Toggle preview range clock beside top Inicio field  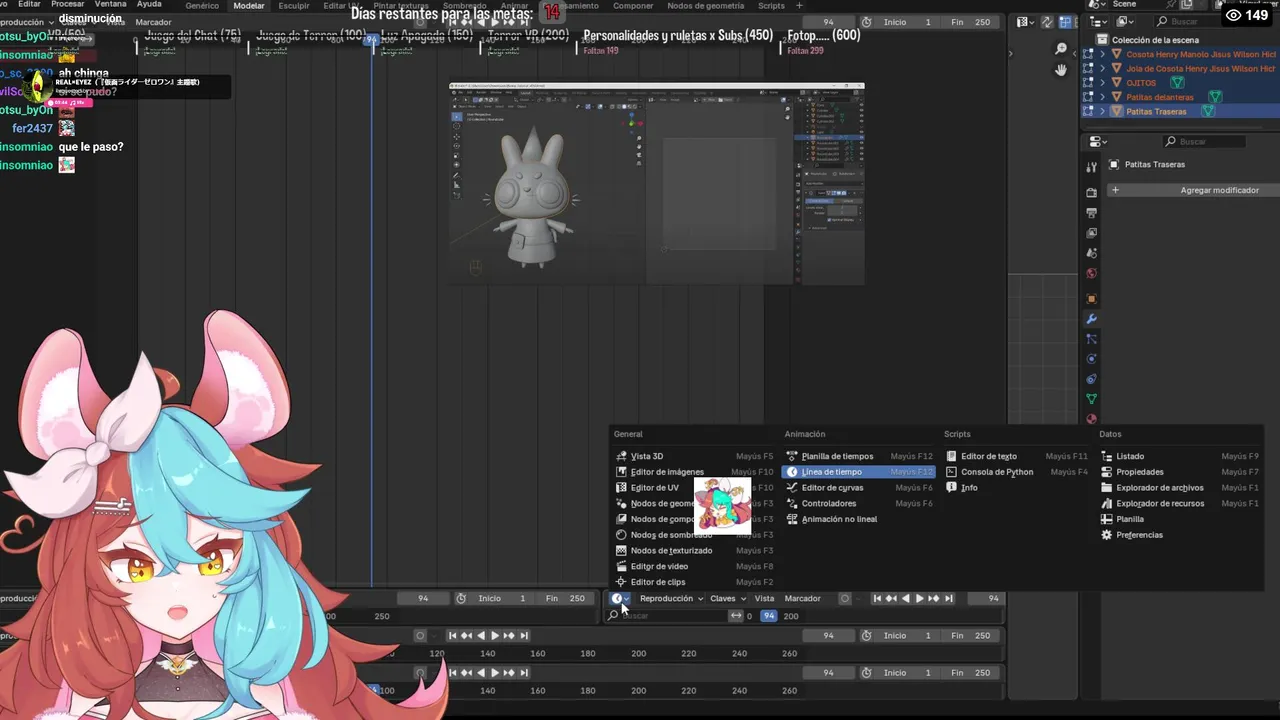coord(866,22)
